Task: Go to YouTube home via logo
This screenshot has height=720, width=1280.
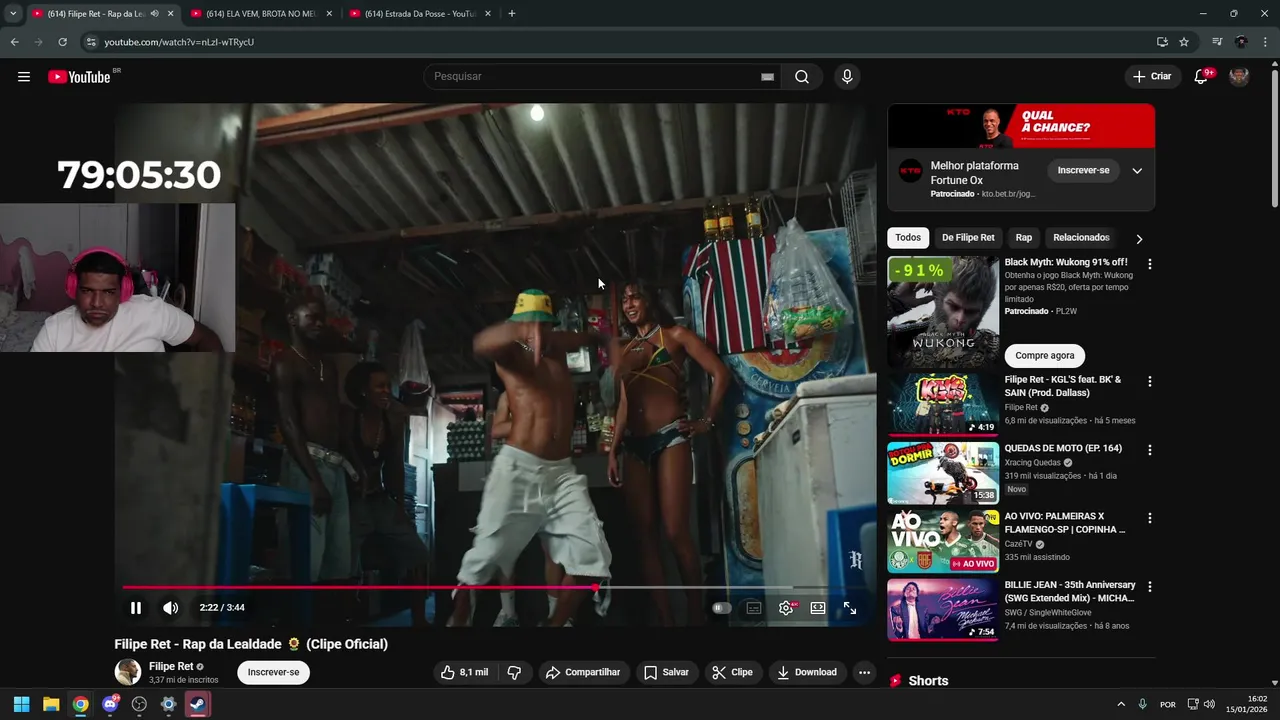Action: coord(79,77)
